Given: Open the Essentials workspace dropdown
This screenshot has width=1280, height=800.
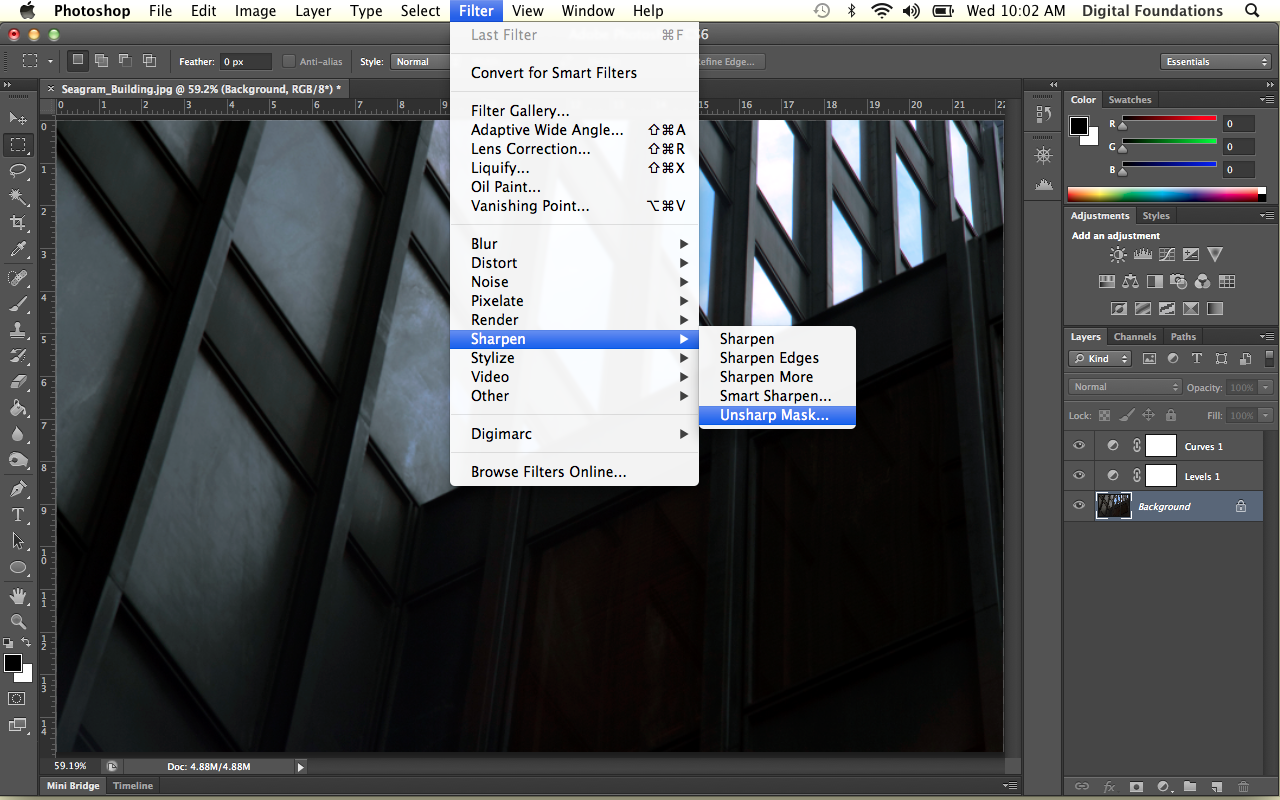Looking at the screenshot, I should pyautogui.click(x=1216, y=62).
